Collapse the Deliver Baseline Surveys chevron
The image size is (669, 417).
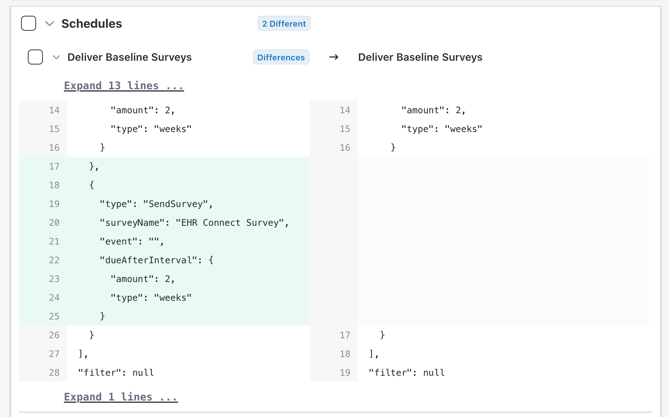tap(56, 57)
